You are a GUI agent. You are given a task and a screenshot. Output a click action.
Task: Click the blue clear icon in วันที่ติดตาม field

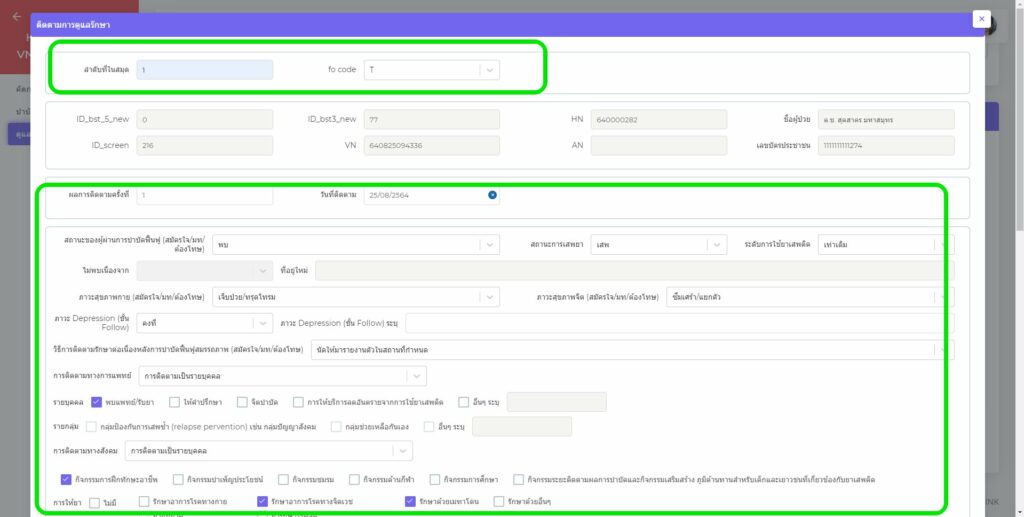coord(492,195)
